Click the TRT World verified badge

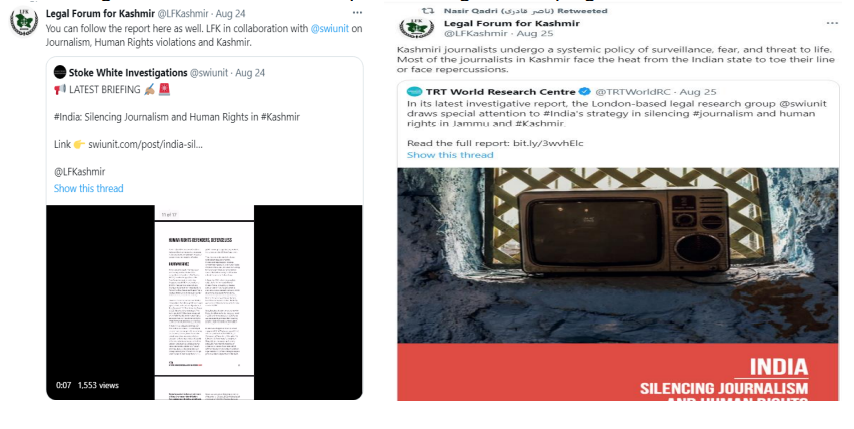pyautogui.click(x=585, y=91)
